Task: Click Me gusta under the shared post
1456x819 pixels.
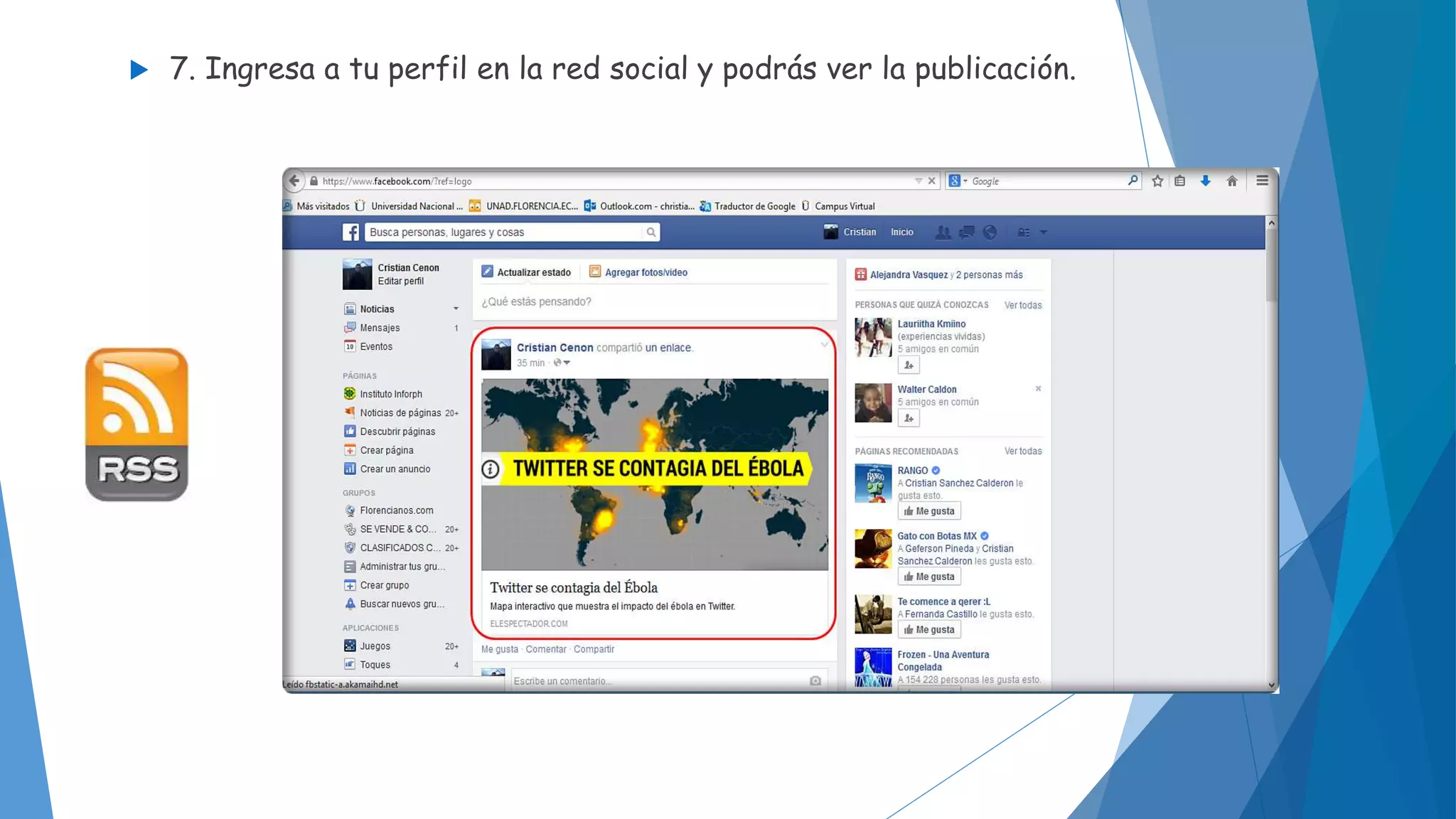Action: coord(500,649)
